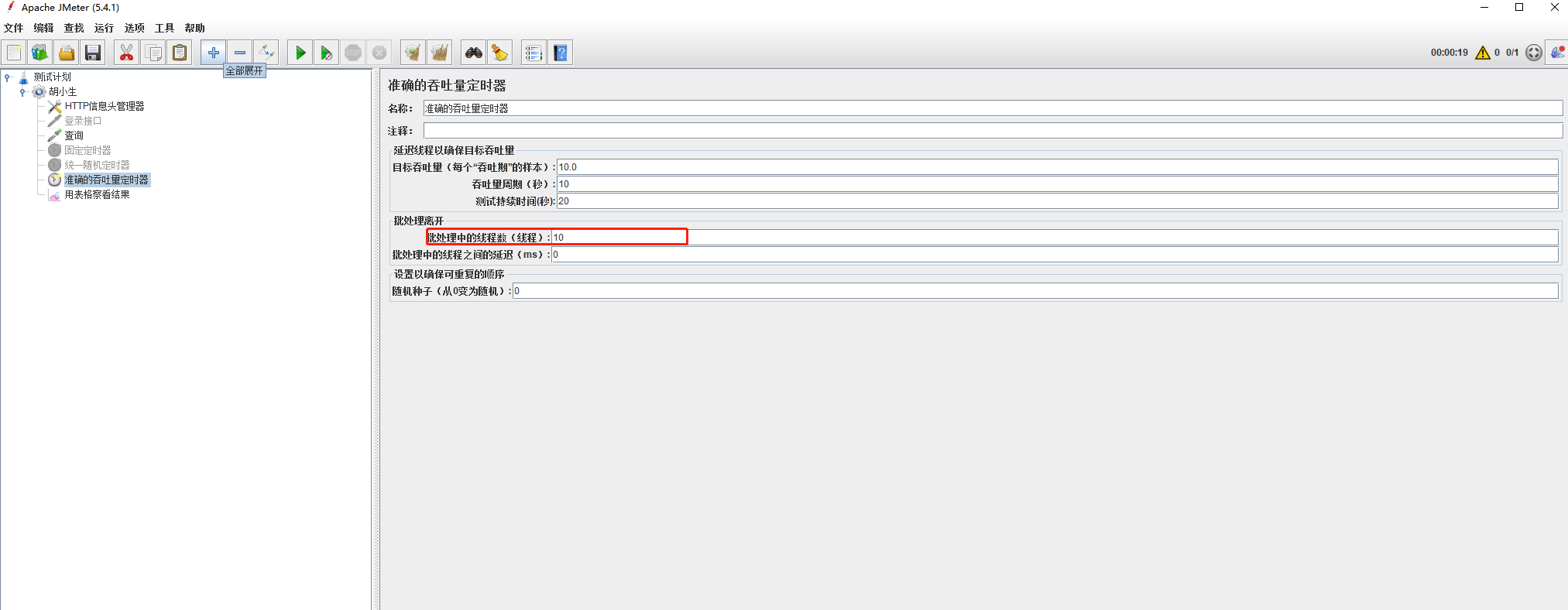This screenshot has height=610, width=1568.
Task: Open the 查找 menu
Action: [x=74, y=28]
